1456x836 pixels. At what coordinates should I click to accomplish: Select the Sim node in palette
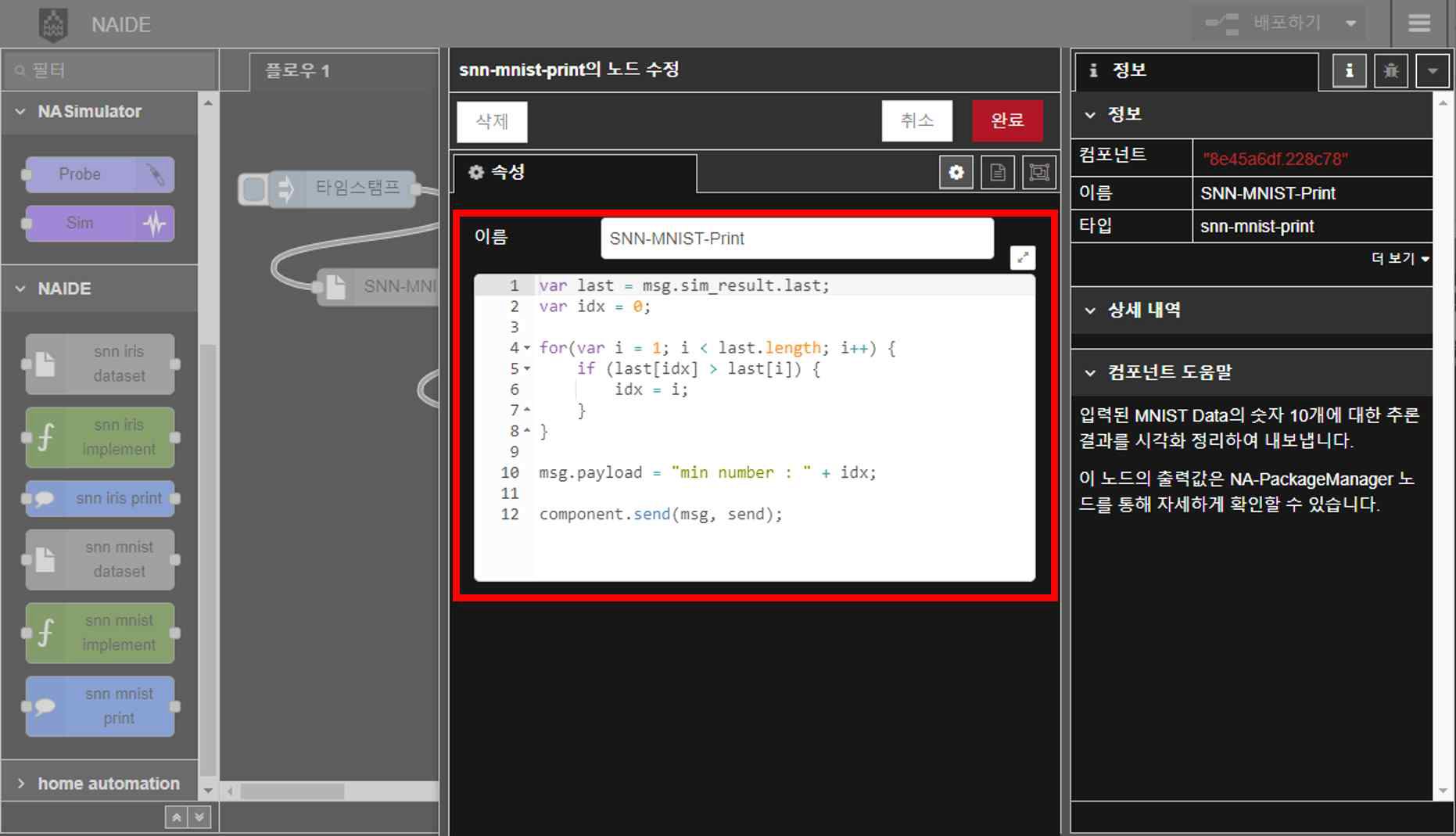point(99,224)
